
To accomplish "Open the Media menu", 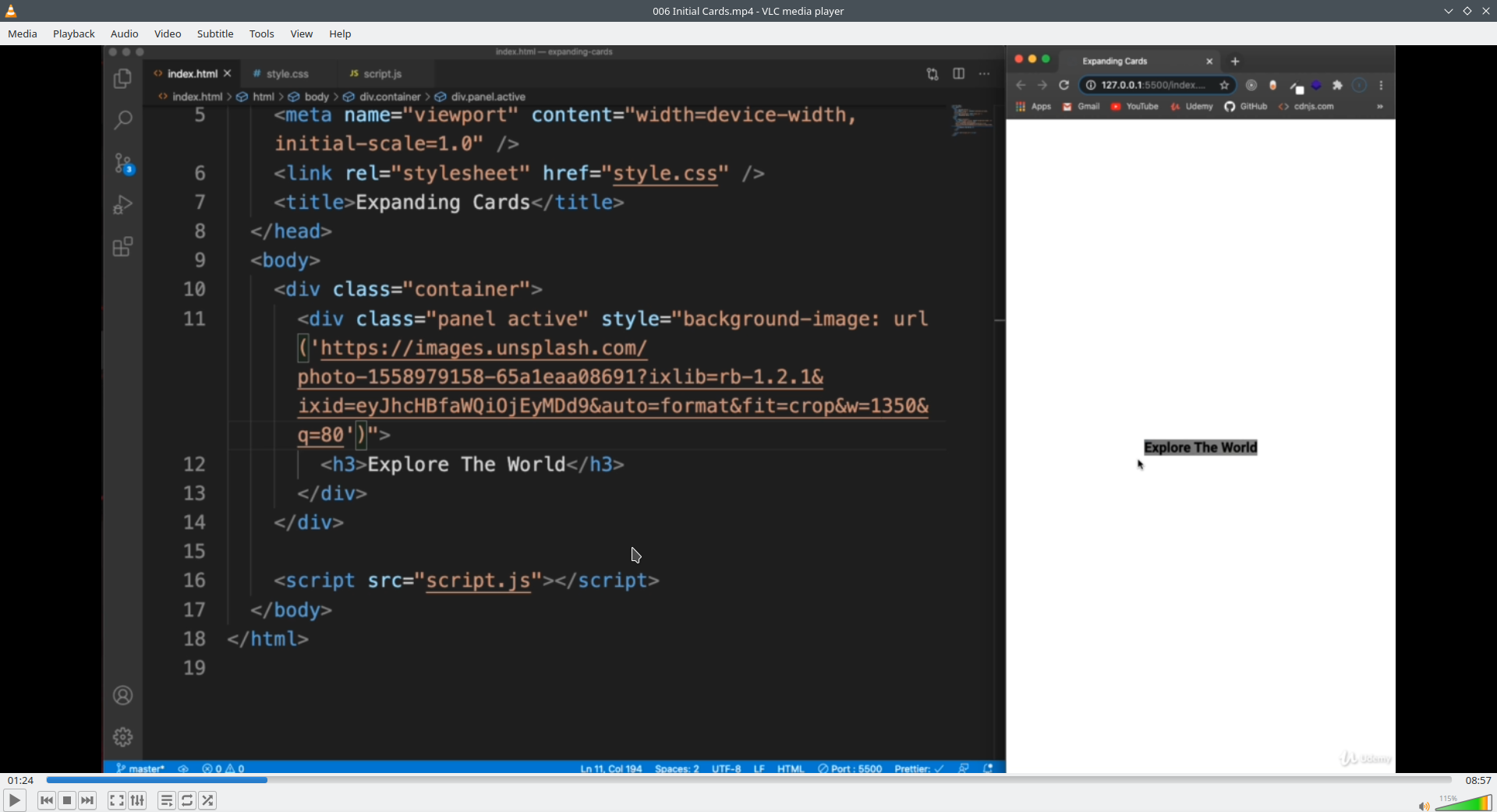I will coord(23,34).
